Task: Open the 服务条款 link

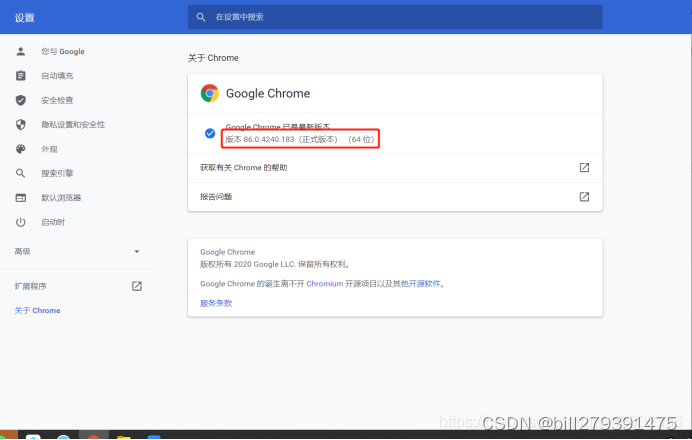Action: pos(216,303)
